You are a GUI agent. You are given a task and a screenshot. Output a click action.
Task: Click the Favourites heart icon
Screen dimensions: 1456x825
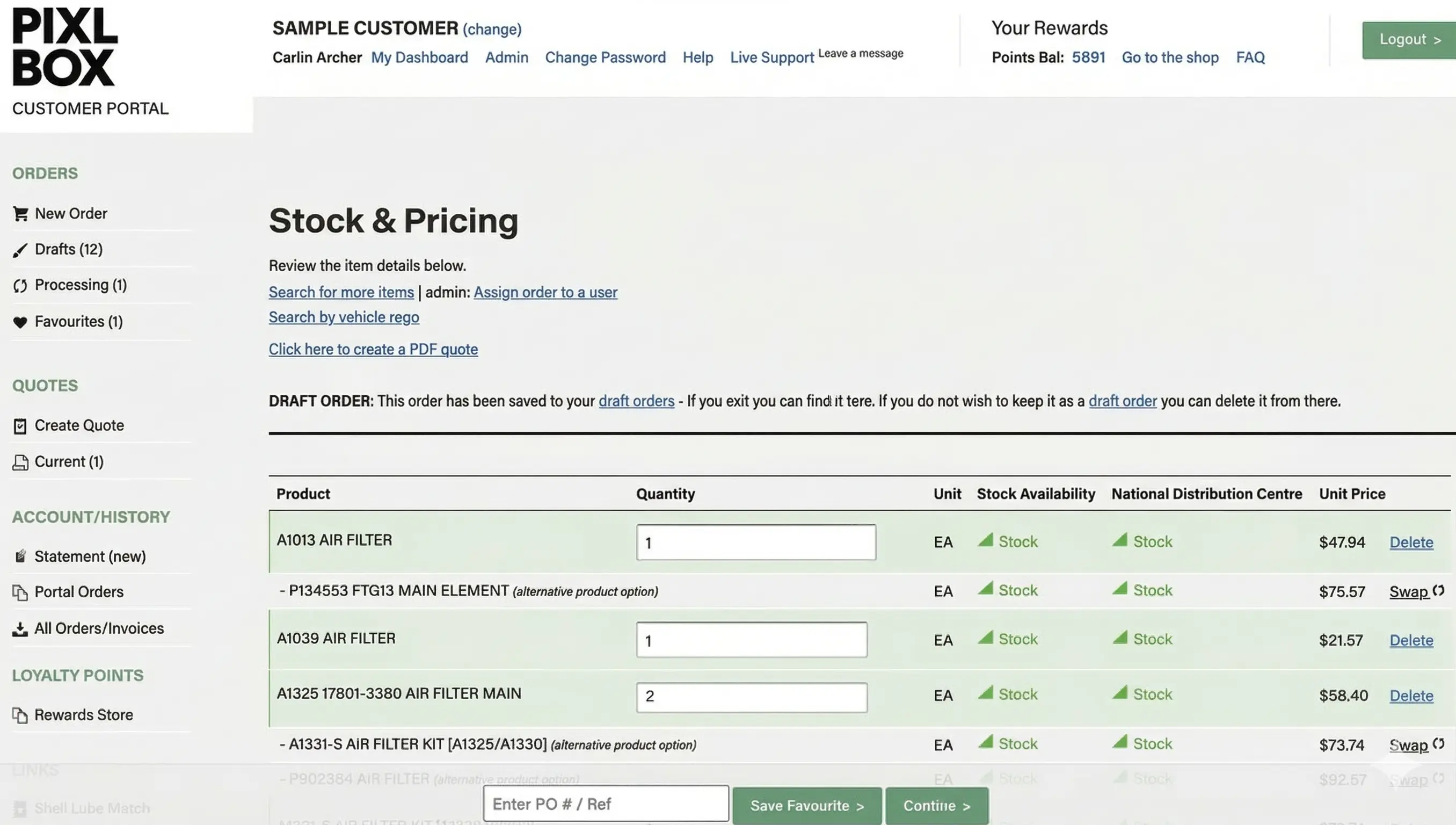tap(20, 322)
